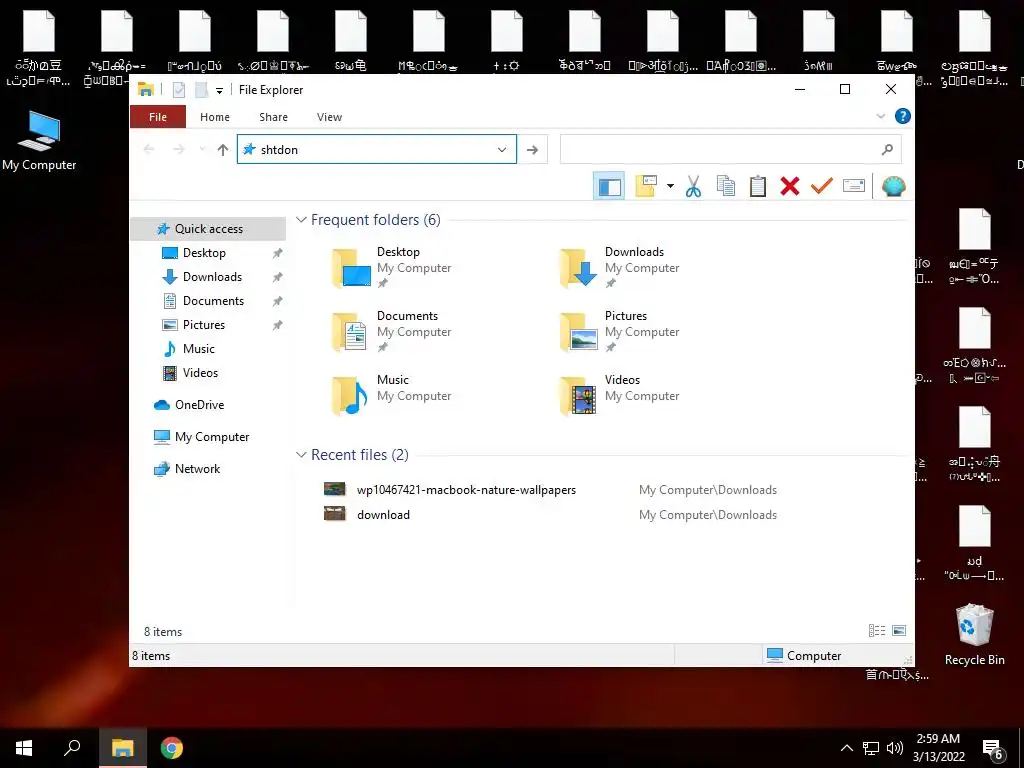Select Pictures in navigation pane
Image resolution: width=1024 pixels, height=768 pixels.
[204, 325]
